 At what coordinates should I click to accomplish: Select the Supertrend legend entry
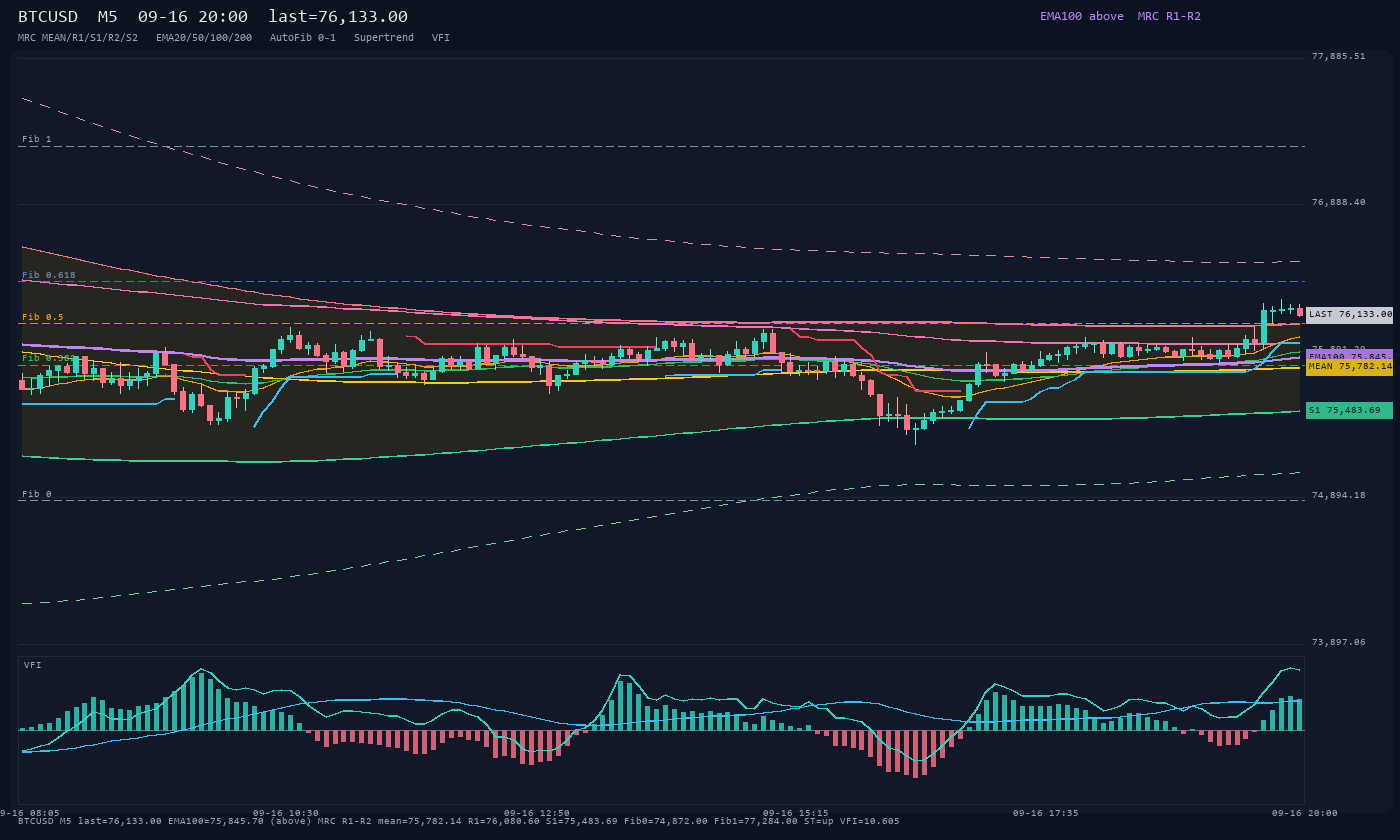coord(384,38)
